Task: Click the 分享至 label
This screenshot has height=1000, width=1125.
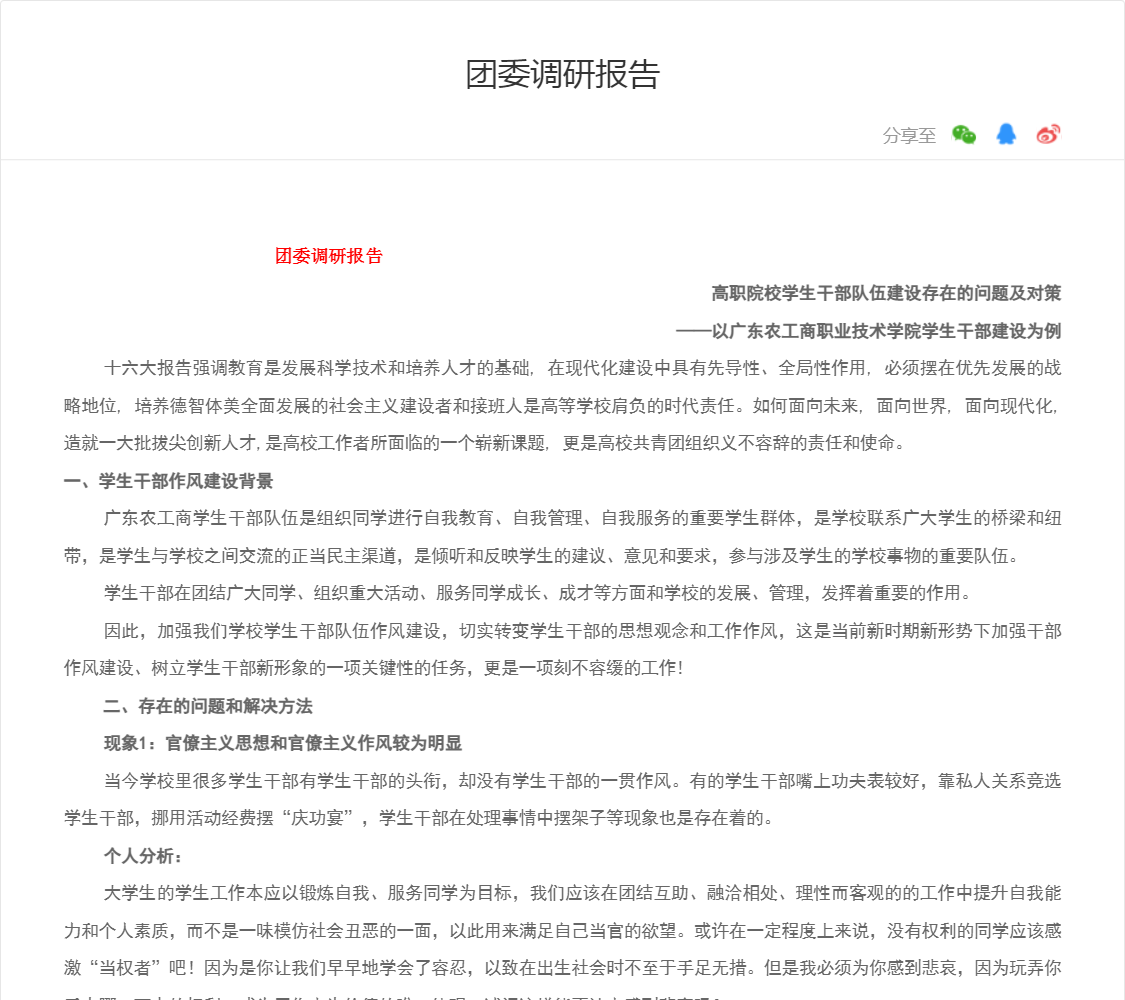Action: pos(909,136)
